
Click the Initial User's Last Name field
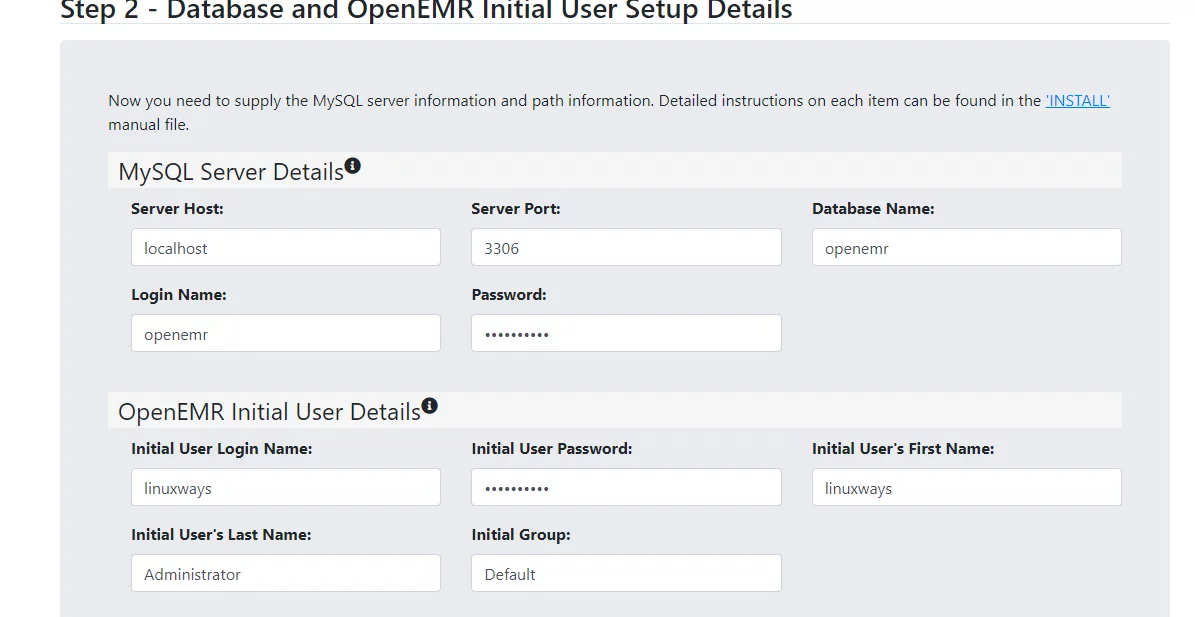[x=286, y=574]
